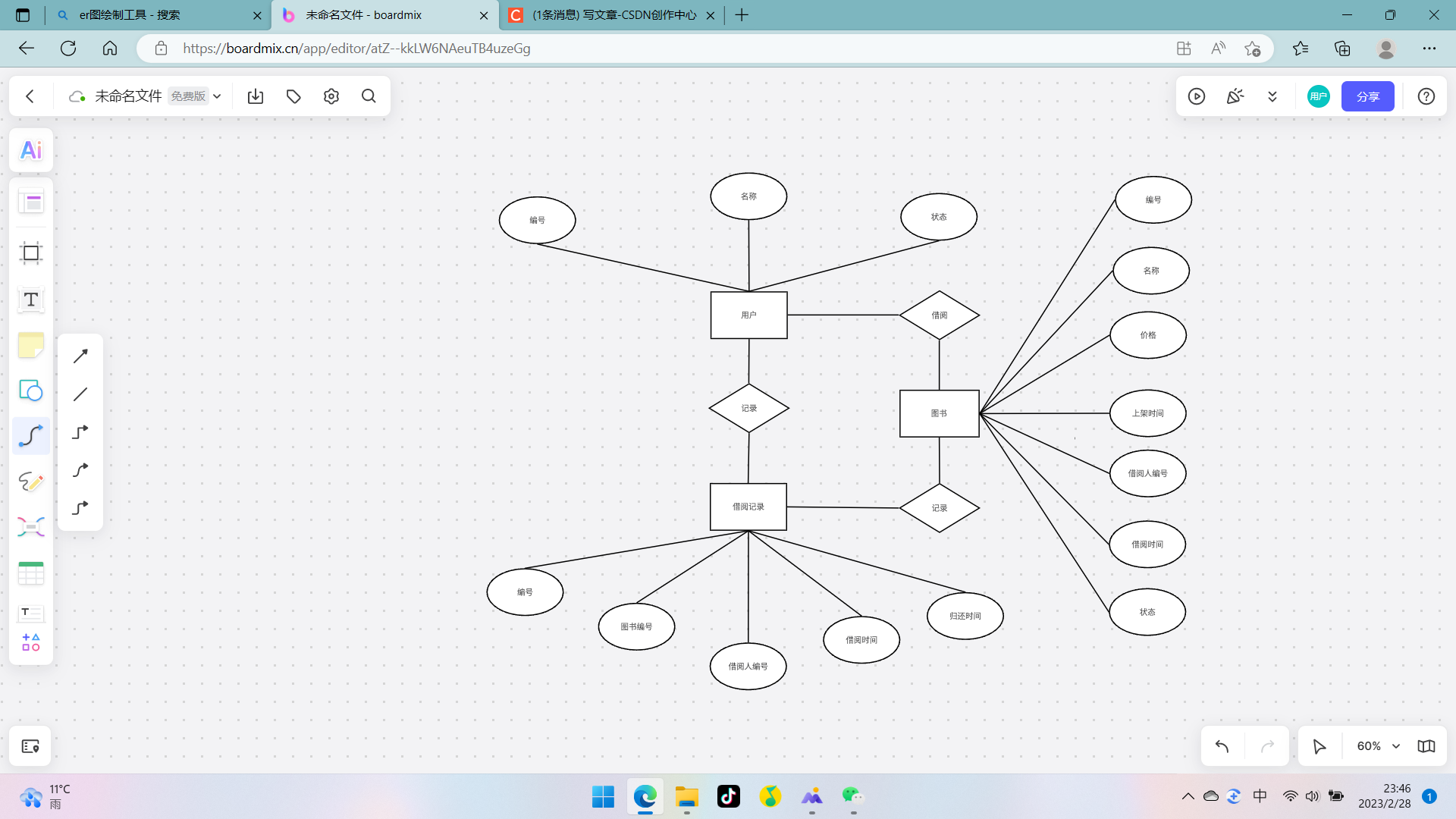This screenshot has height=819, width=1456.
Task: Start presentation play mode
Action: [1197, 96]
